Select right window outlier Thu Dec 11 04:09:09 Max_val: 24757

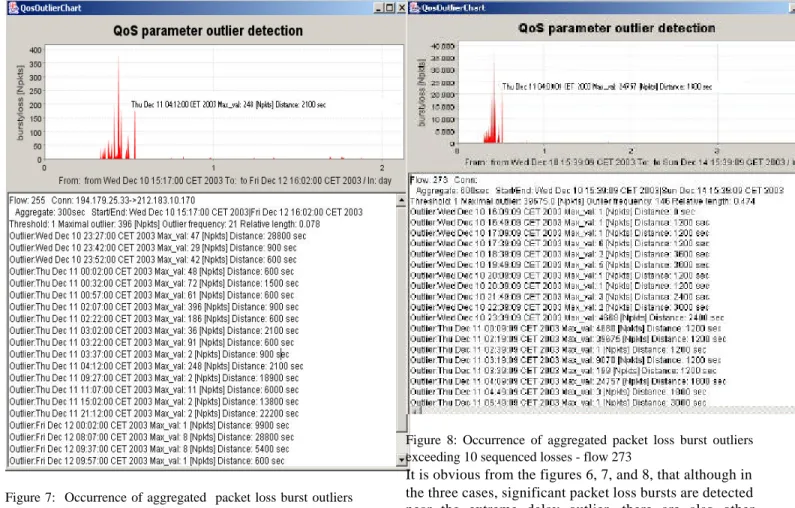coord(568,381)
